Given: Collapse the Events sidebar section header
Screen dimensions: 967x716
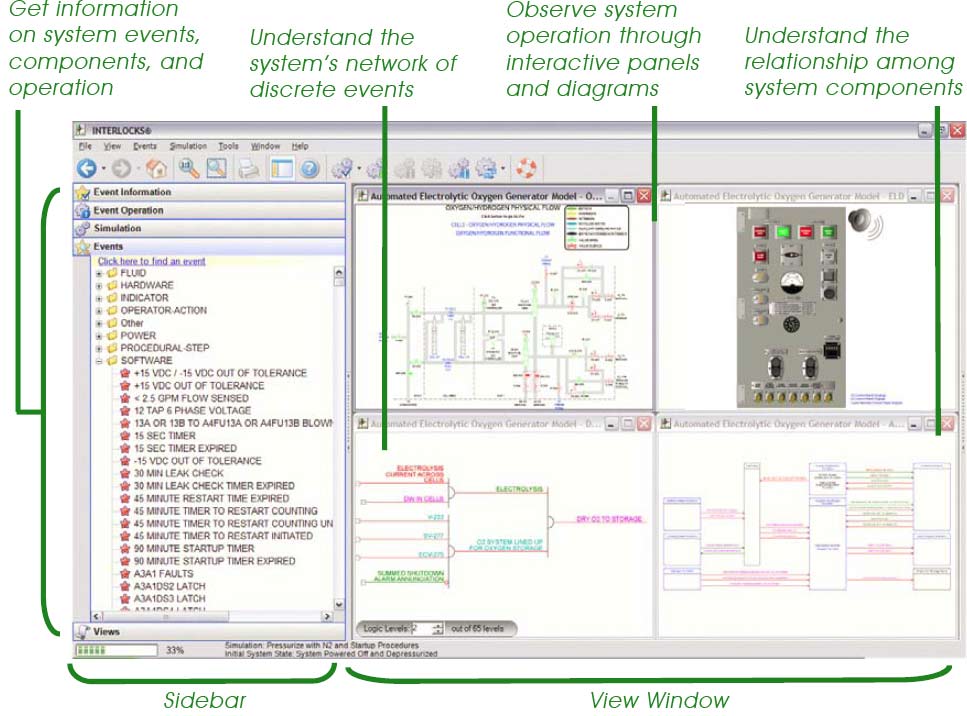Looking at the screenshot, I should click(x=209, y=246).
